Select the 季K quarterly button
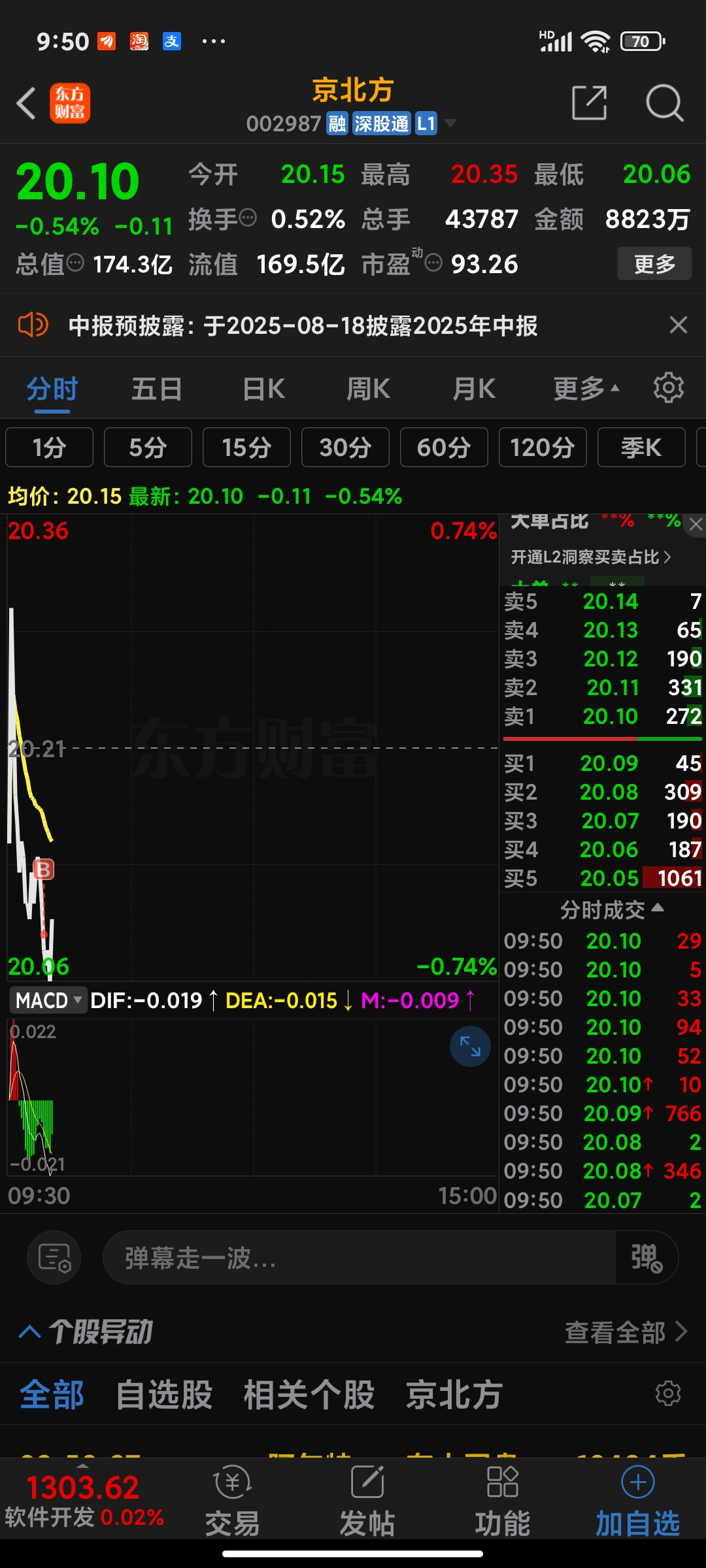 tap(641, 448)
